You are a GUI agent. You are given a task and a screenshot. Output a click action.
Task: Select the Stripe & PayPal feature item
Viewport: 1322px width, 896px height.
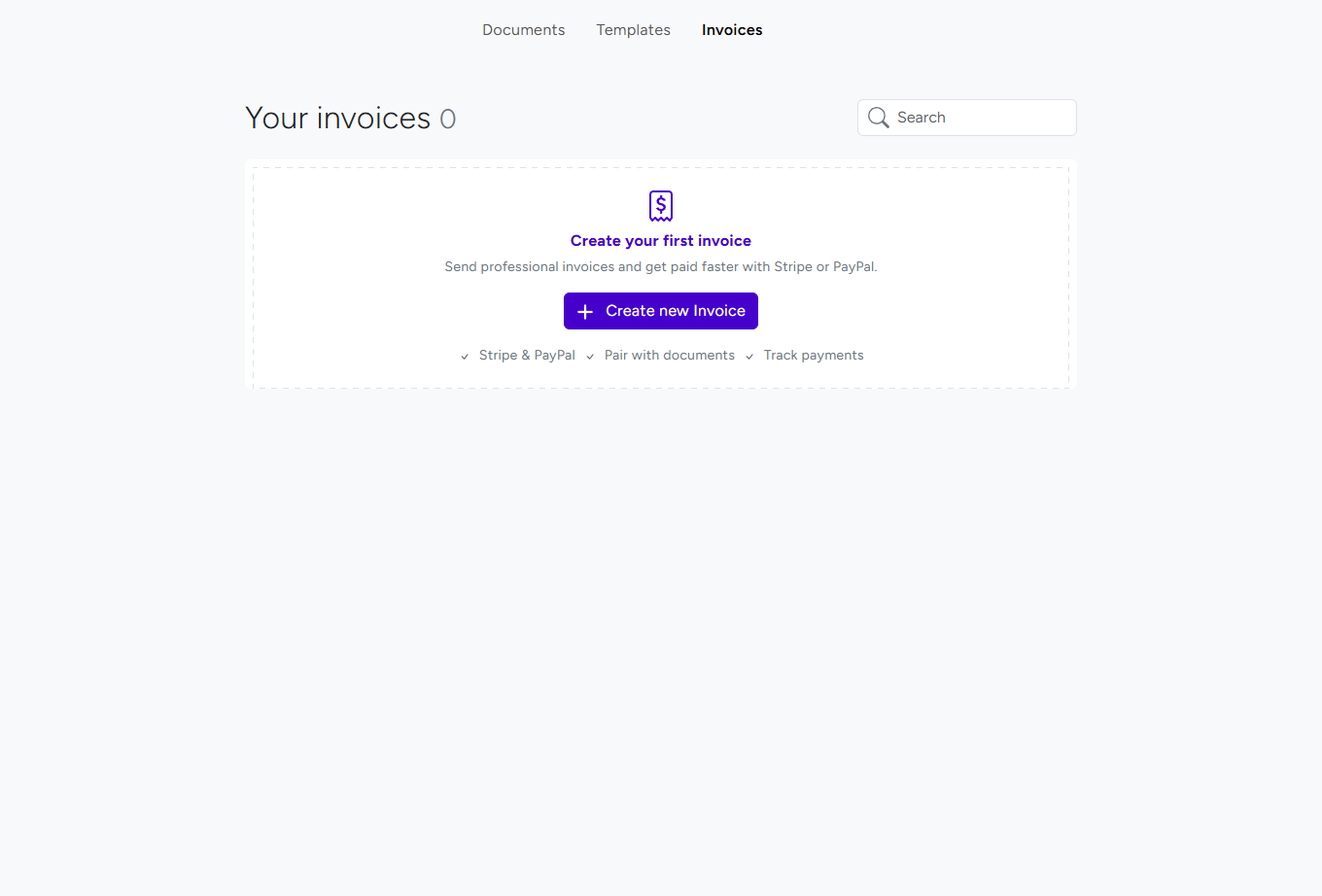tap(527, 355)
